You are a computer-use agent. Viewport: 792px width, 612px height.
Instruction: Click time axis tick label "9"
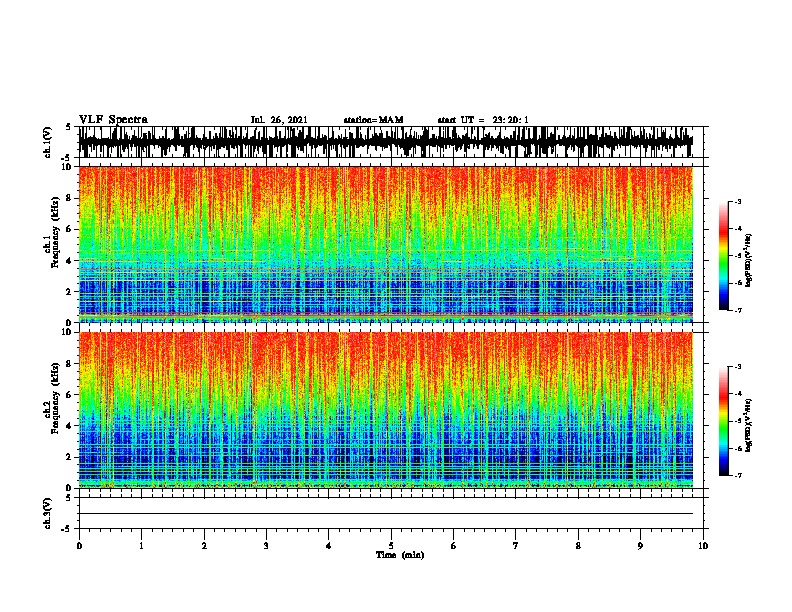640,545
